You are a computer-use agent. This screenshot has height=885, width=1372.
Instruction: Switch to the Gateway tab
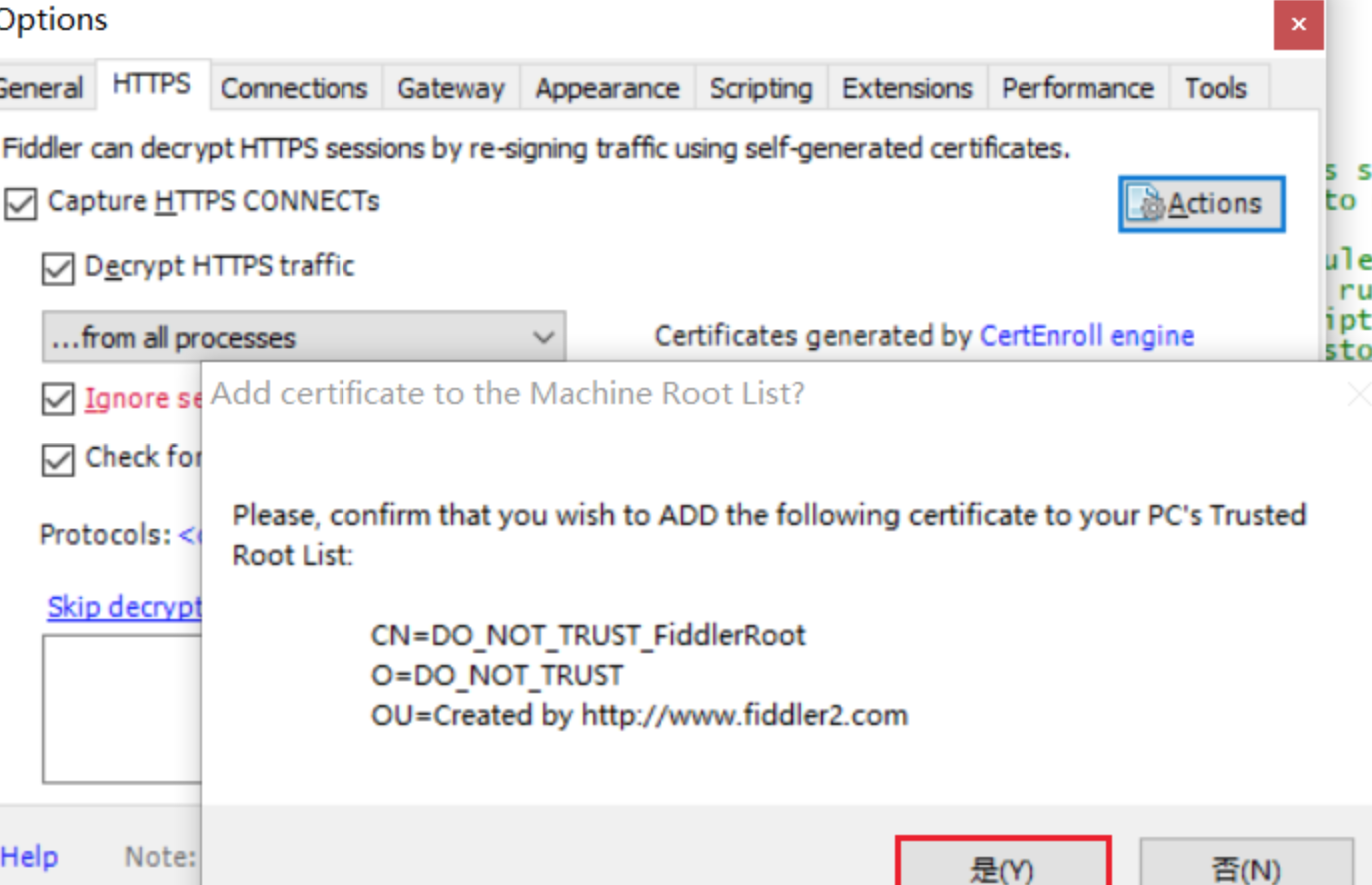[451, 88]
